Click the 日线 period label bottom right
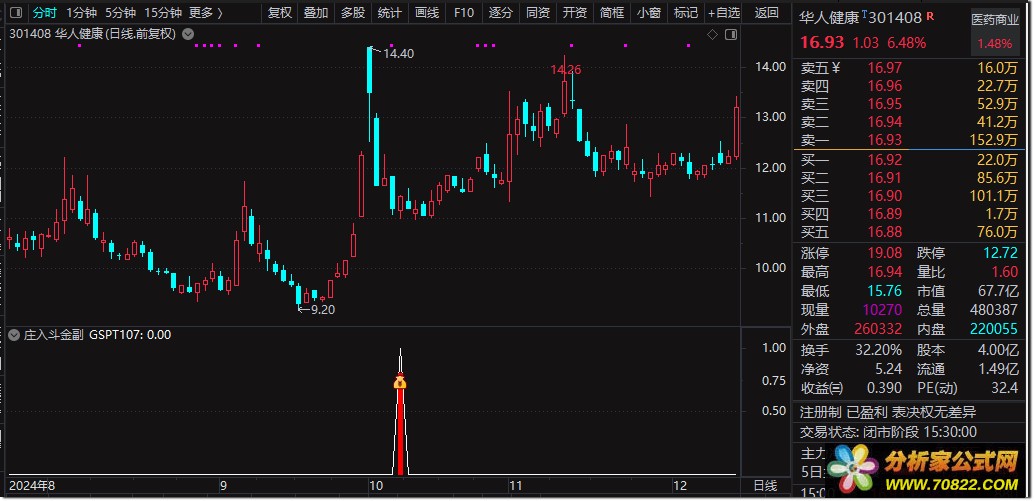The image size is (1035, 501). point(766,486)
